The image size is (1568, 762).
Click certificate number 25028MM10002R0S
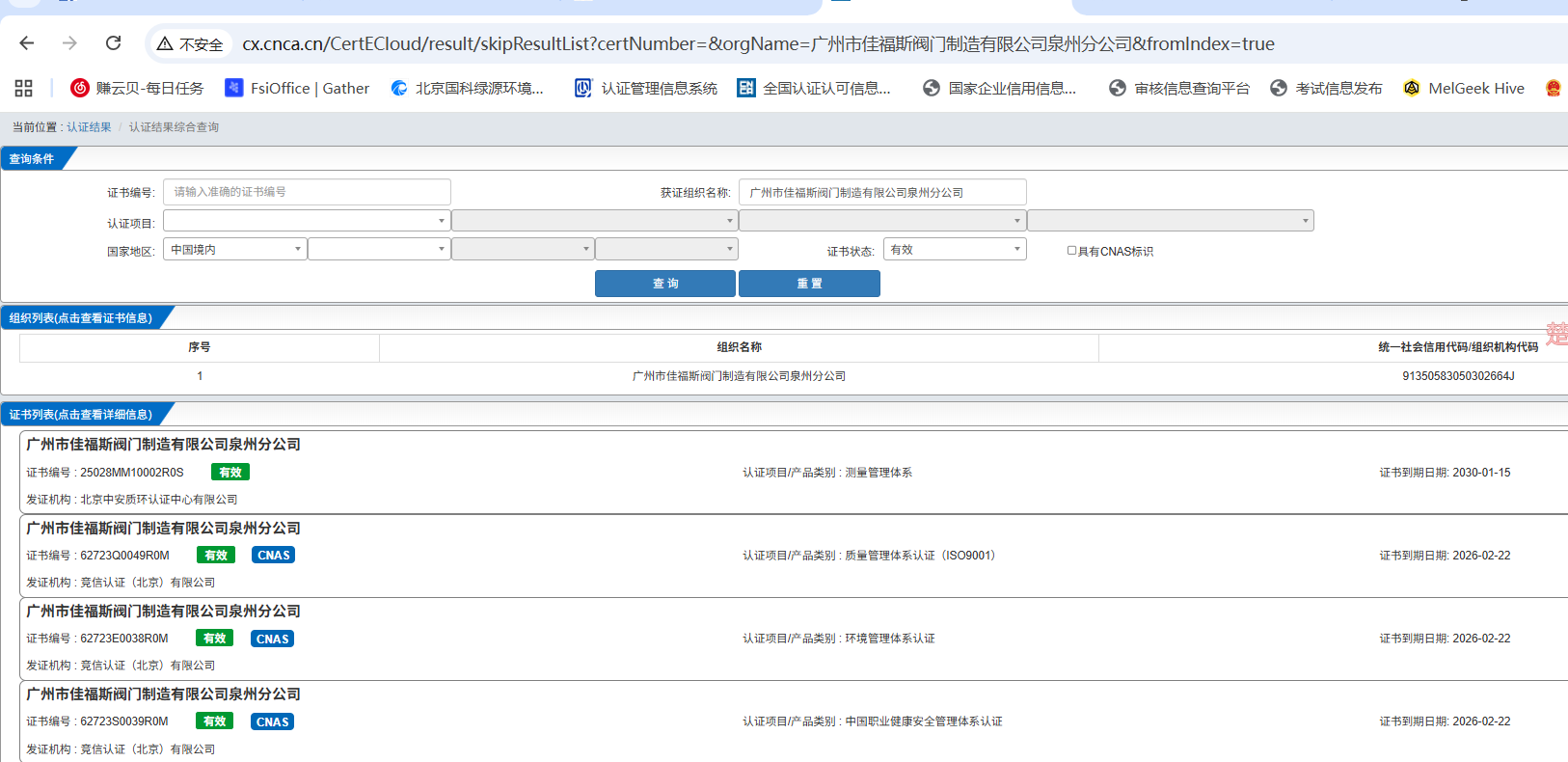tap(132, 473)
